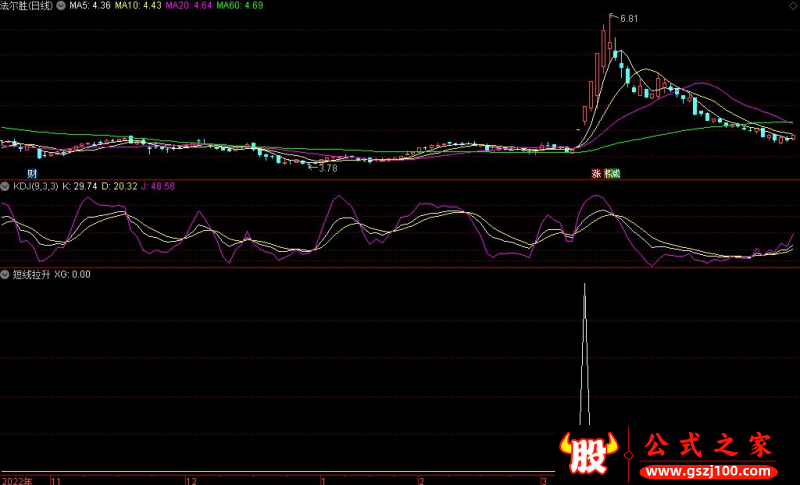Click the red 涨 event marker
800x485 pixels.
(x=596, y=174)
